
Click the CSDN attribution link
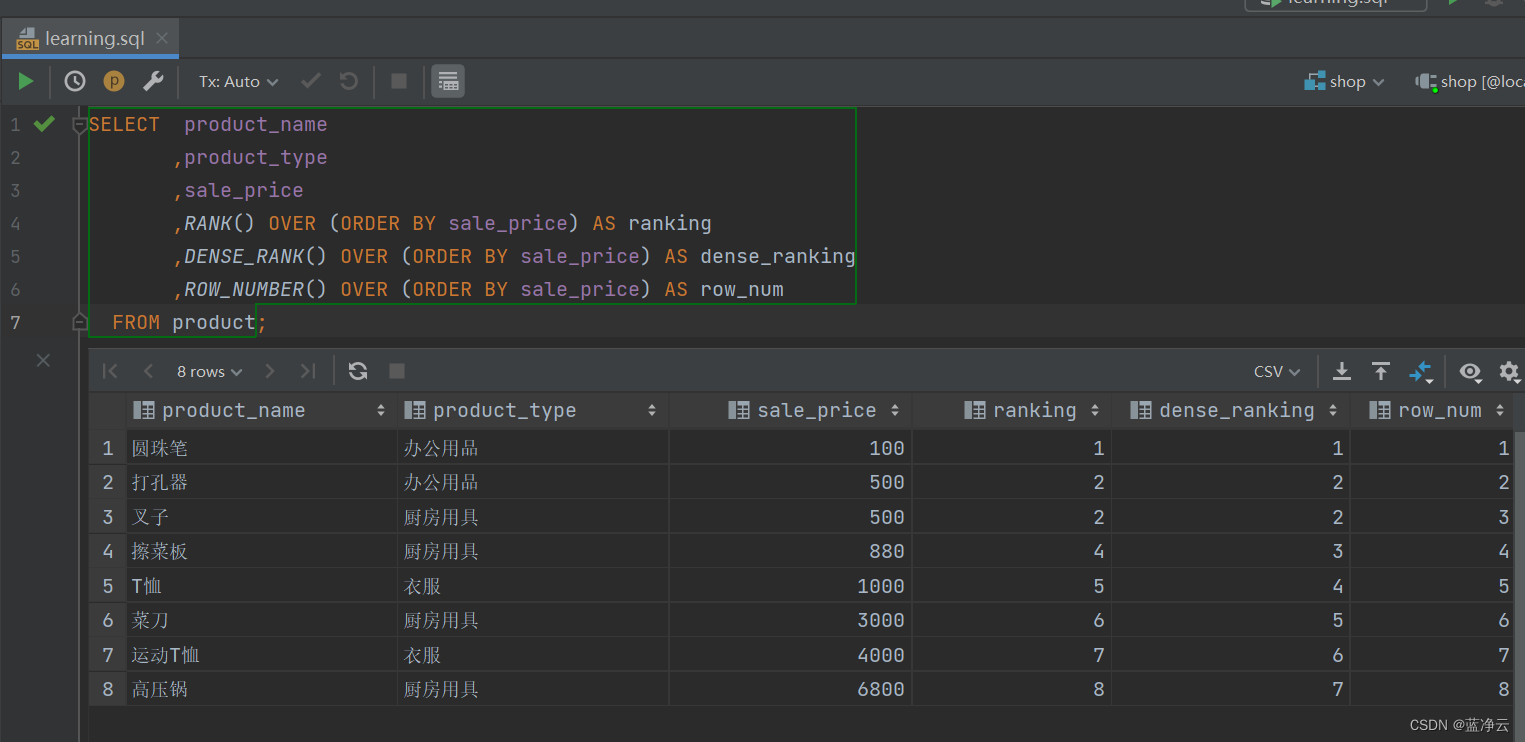point(1458,724)
